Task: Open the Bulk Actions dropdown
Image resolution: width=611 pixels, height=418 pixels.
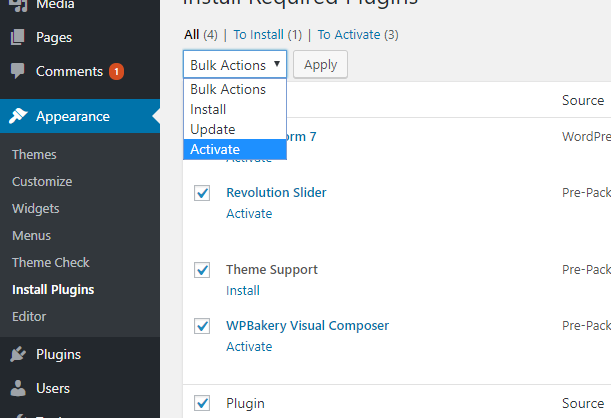Action: pos(235,65)
